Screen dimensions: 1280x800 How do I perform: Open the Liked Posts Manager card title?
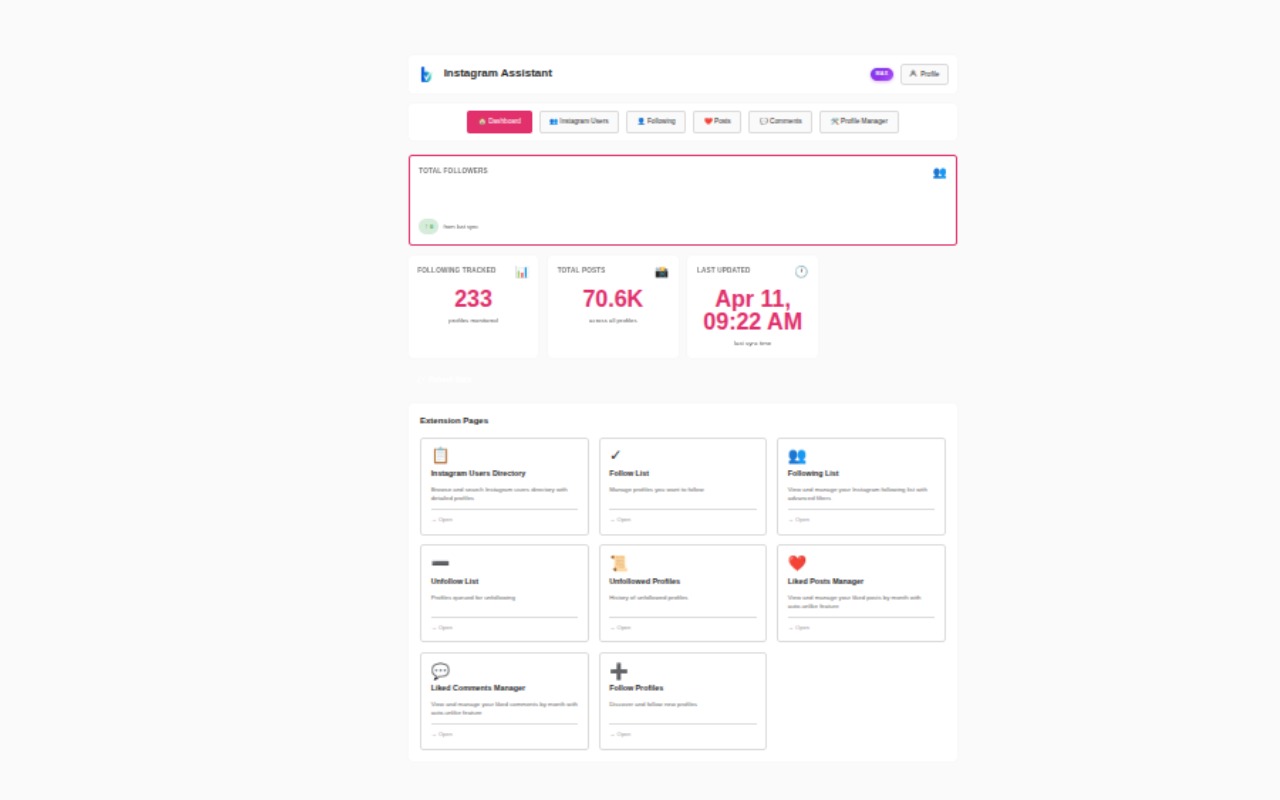[x=826, y=581]
